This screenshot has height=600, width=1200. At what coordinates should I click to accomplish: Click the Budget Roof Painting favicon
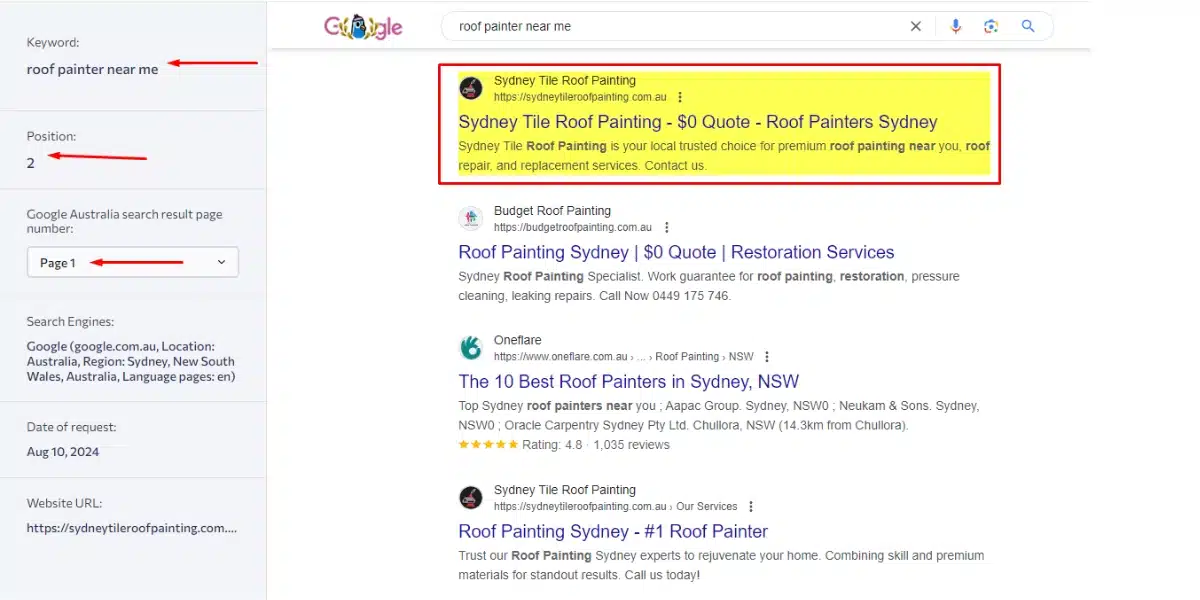pos(471,219)
